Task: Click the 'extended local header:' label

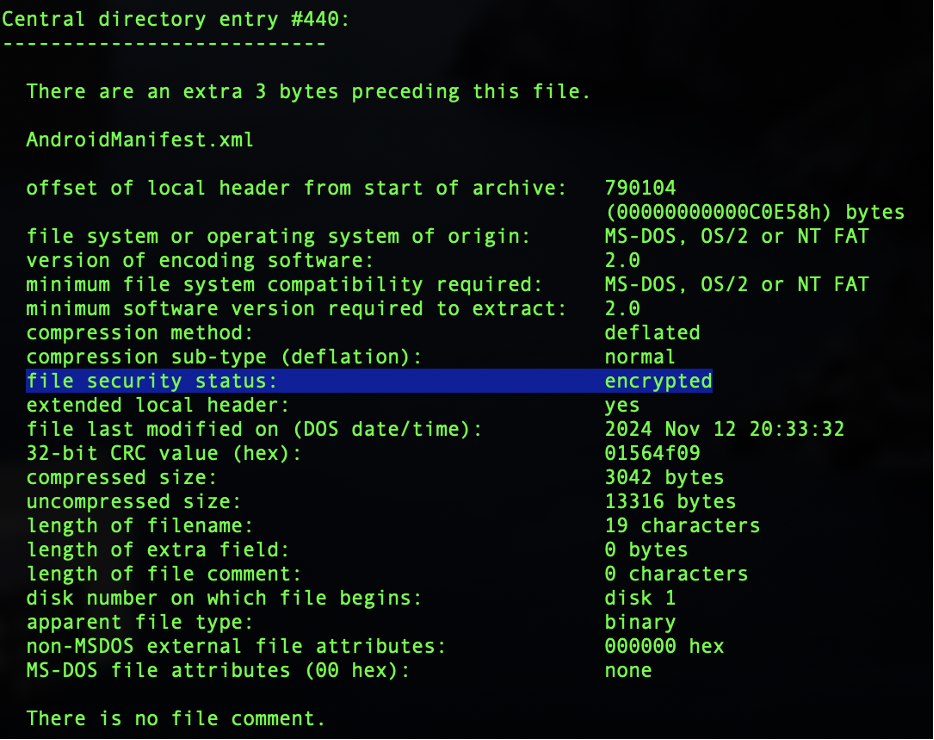Action: point(158,405)
